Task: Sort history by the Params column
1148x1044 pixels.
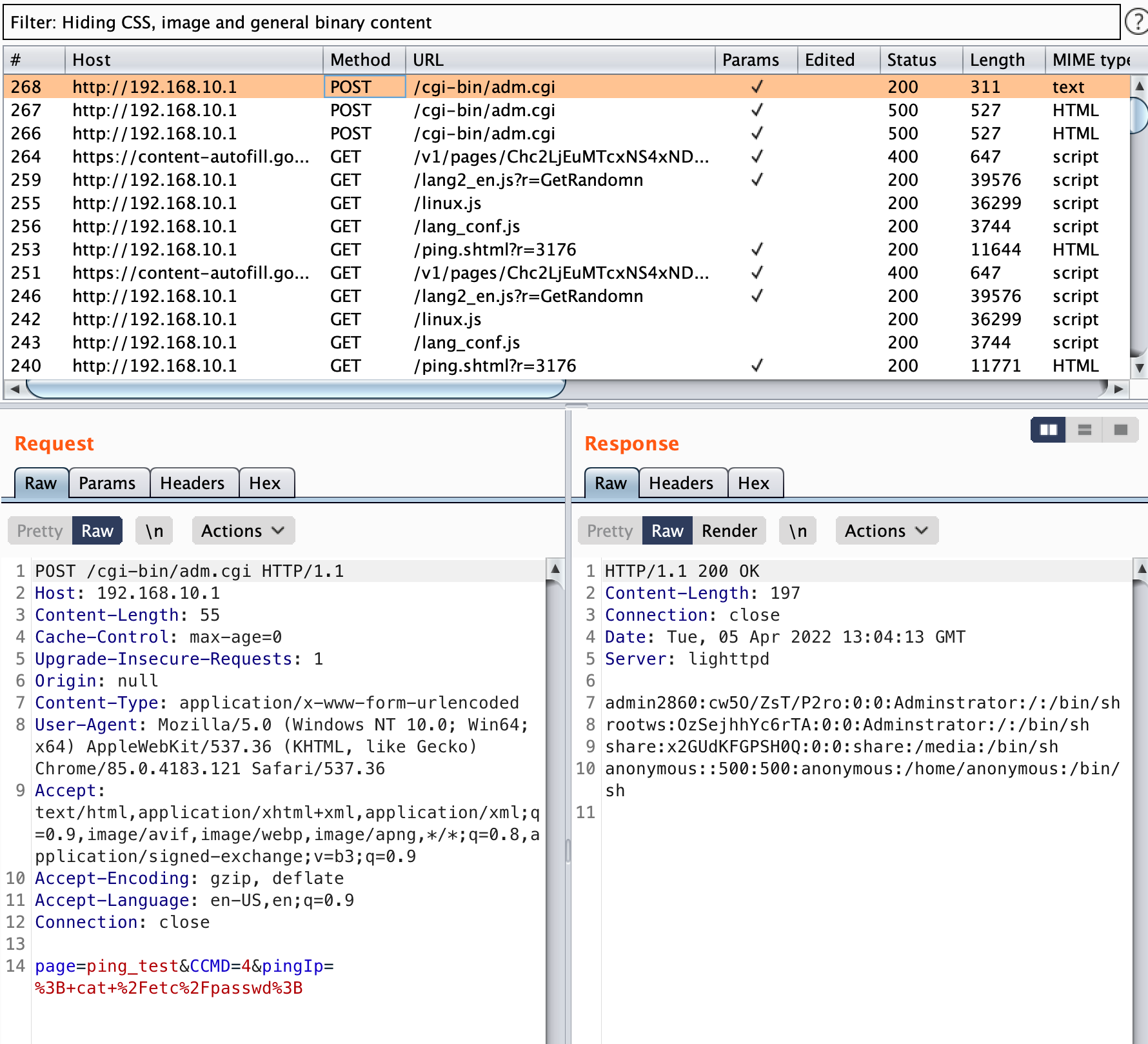Action: point(756,60)
